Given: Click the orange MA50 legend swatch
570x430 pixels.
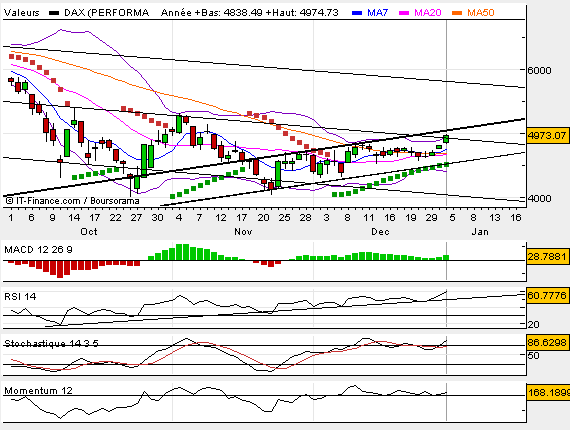Looking at the screenshot, I should coord(457,13).
